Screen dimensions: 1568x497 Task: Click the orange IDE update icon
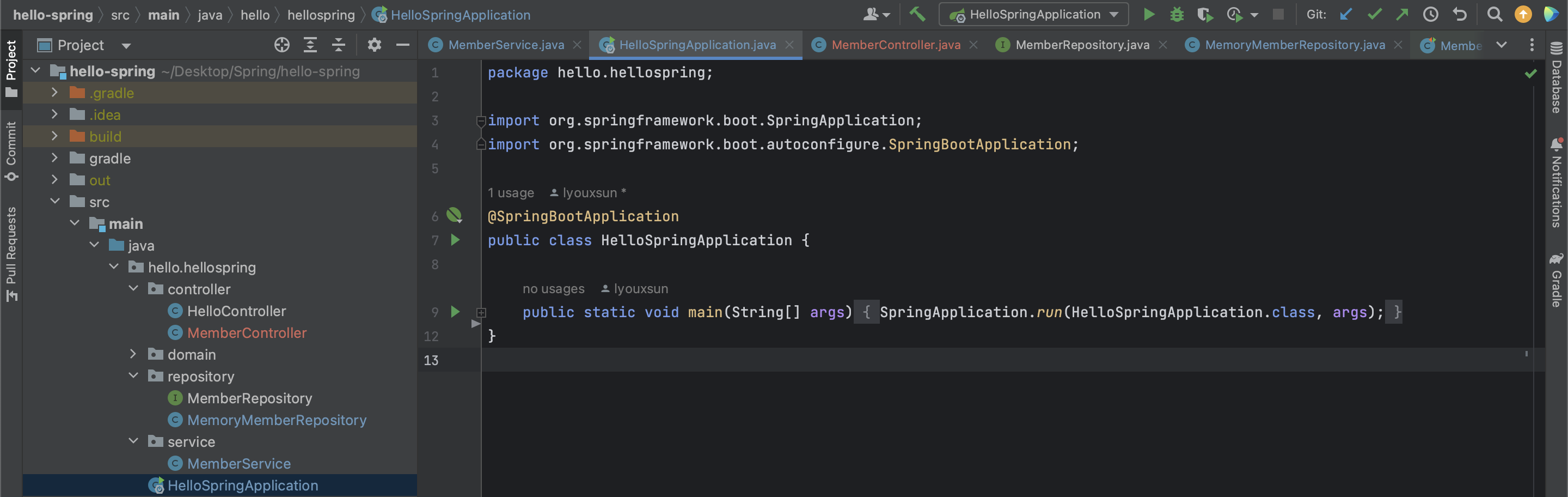(x=1523, y=14)
